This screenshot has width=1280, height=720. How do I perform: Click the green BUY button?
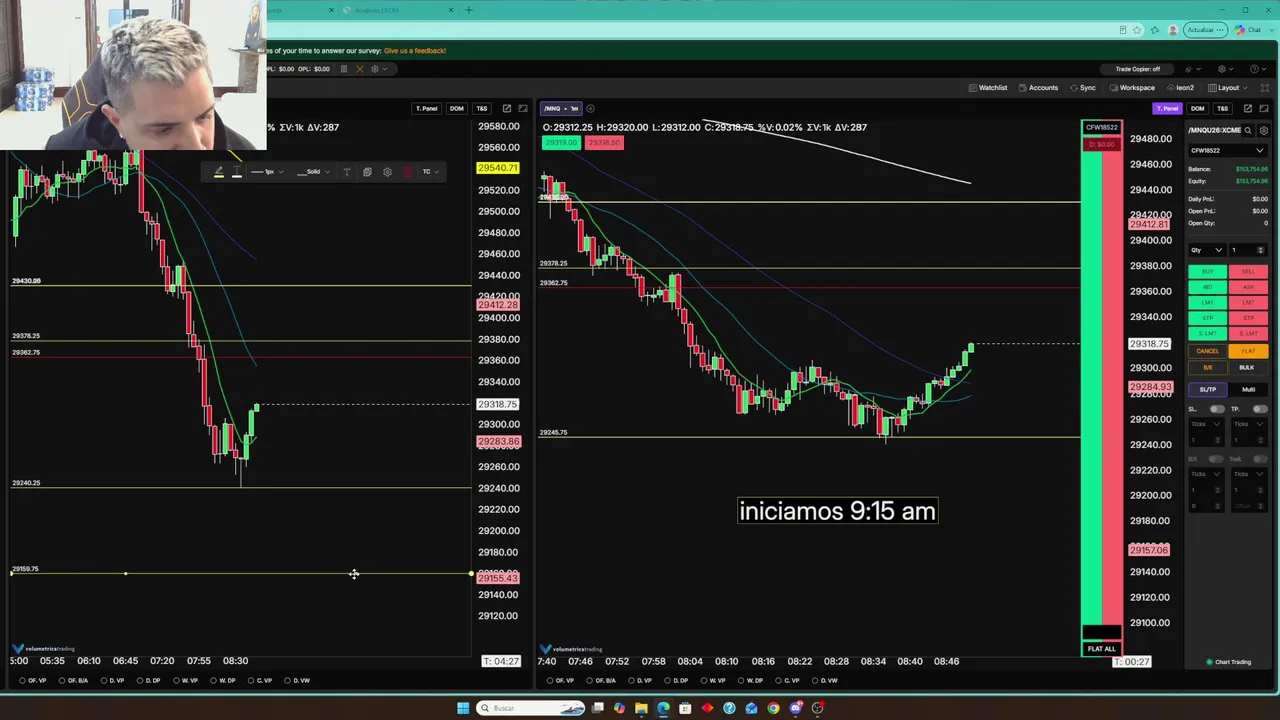(1208, 272)
